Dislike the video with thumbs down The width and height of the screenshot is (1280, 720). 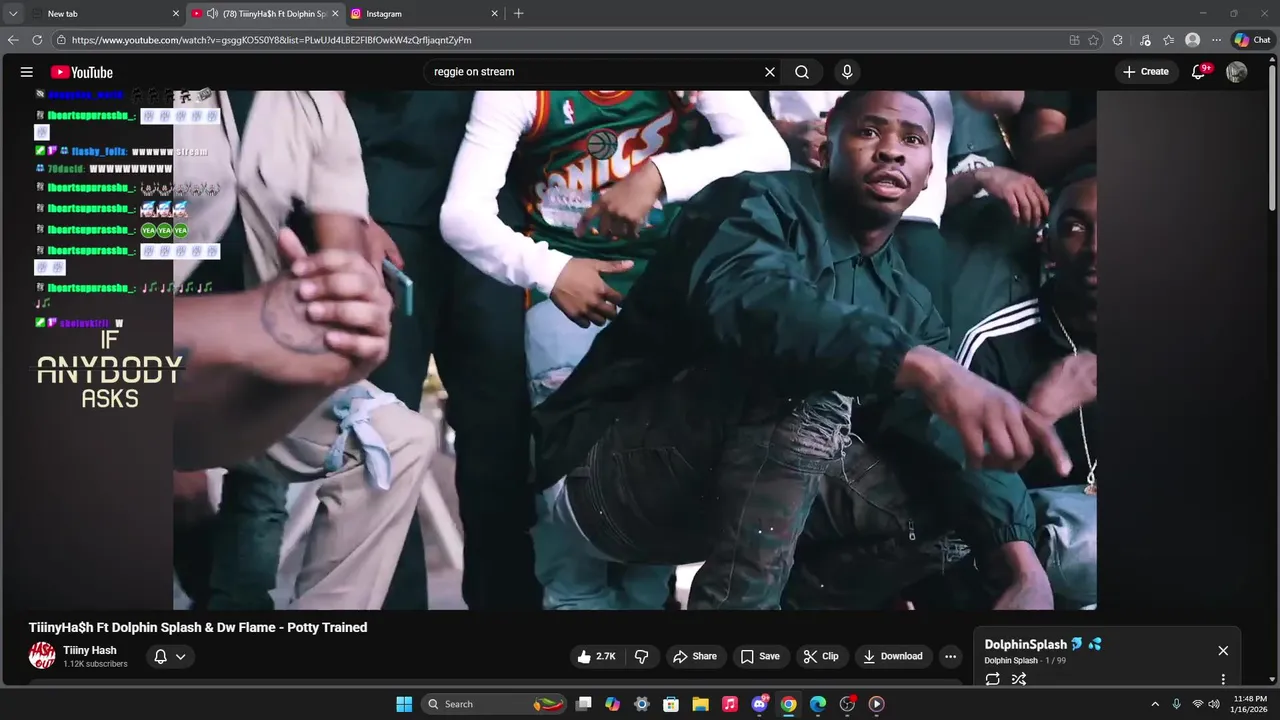(642, 656)
